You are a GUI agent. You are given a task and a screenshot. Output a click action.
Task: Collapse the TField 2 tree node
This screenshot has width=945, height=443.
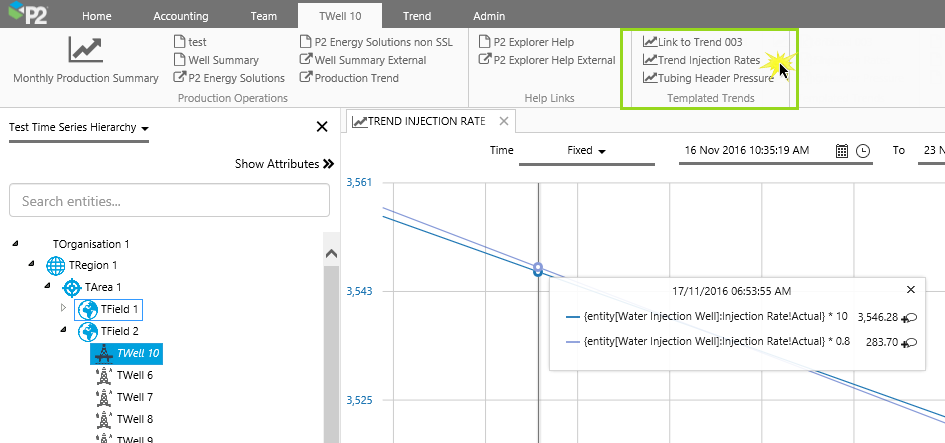63,330
